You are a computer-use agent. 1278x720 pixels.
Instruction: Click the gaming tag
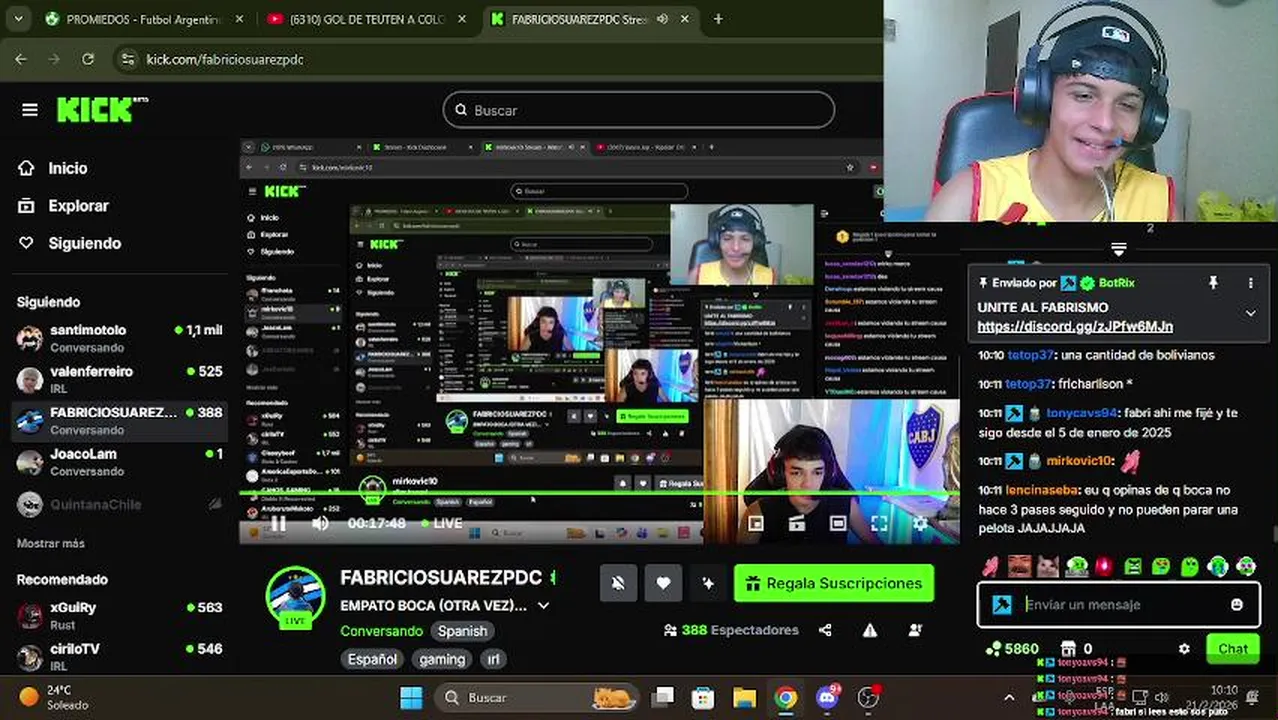[442, 659]
